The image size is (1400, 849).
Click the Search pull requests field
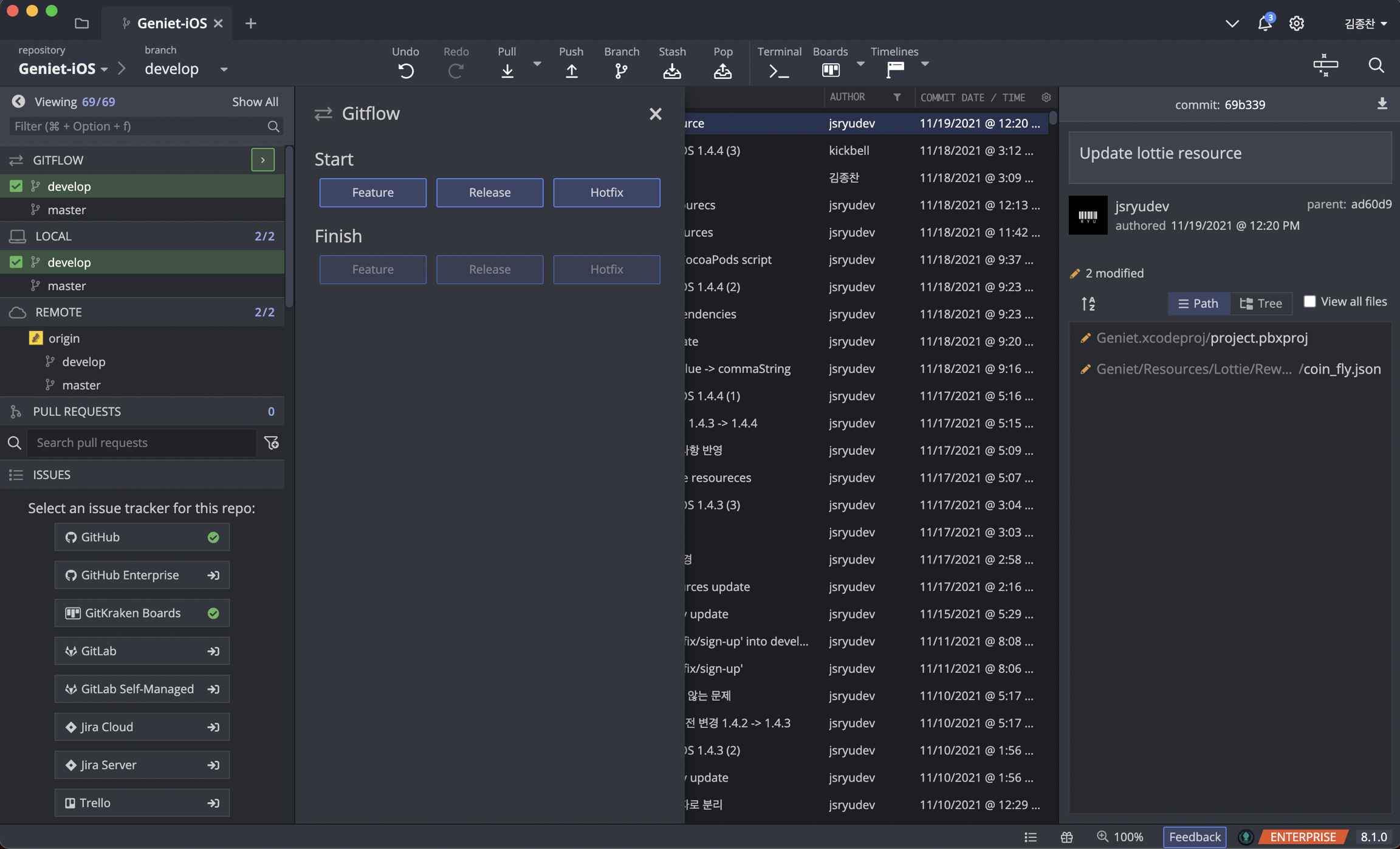(141, 443)
